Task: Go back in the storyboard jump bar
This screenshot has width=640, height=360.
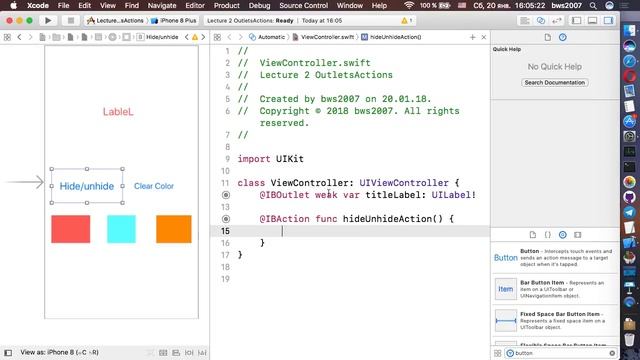Action: tap(19, 37)
